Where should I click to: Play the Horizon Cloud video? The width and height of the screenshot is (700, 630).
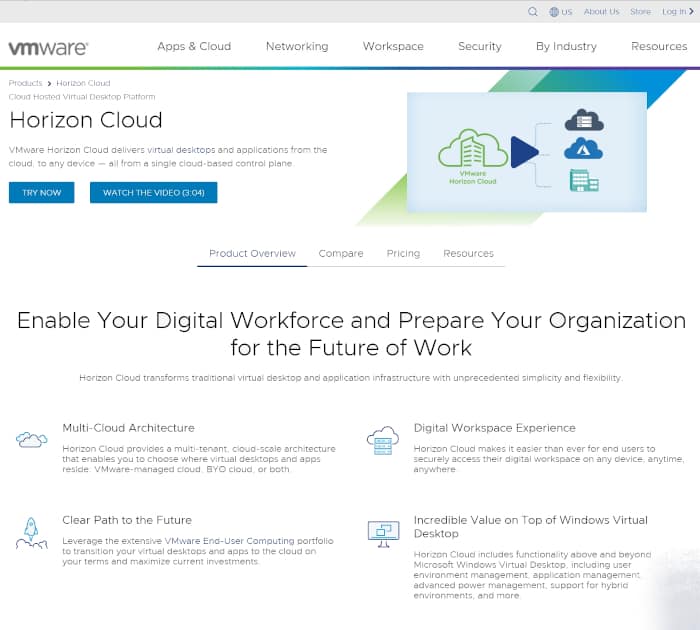(x=524, y=151)
